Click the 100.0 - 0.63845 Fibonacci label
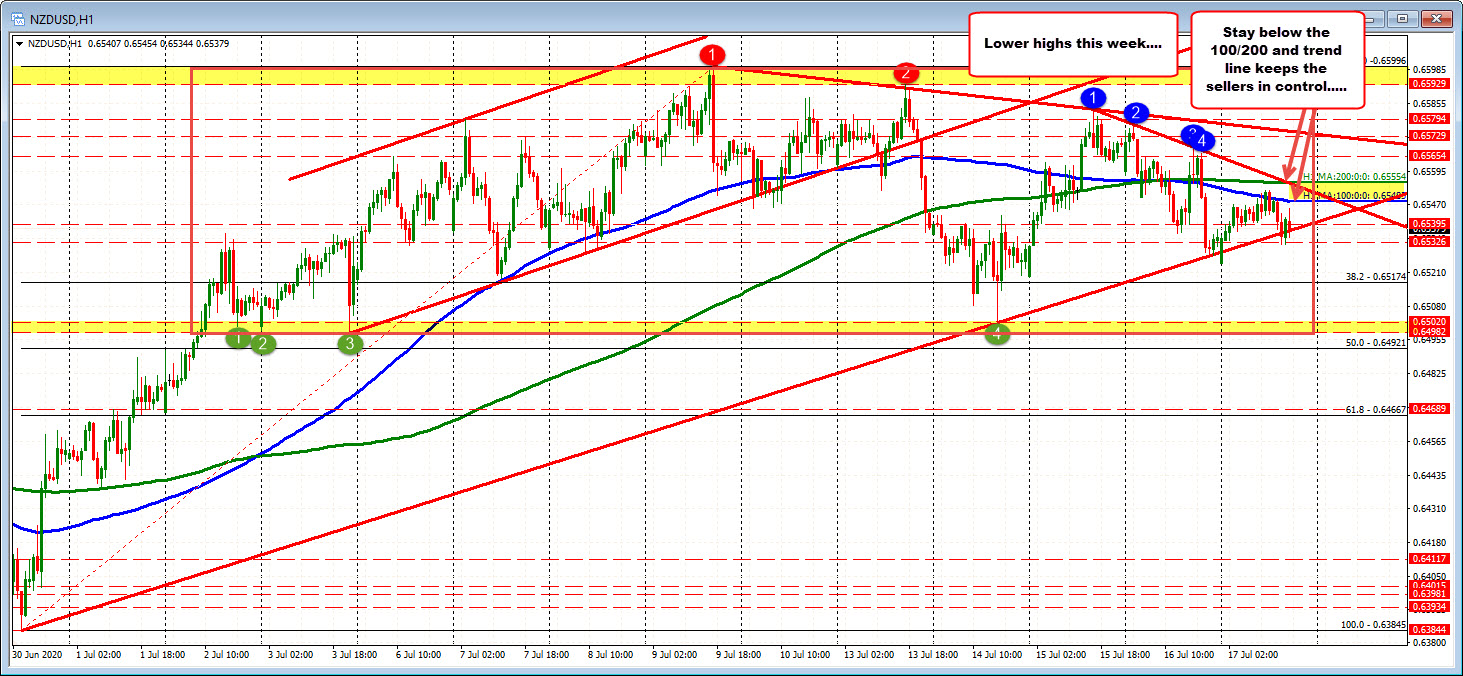This screenshot has width=1463, height=676. [1374, 625]
